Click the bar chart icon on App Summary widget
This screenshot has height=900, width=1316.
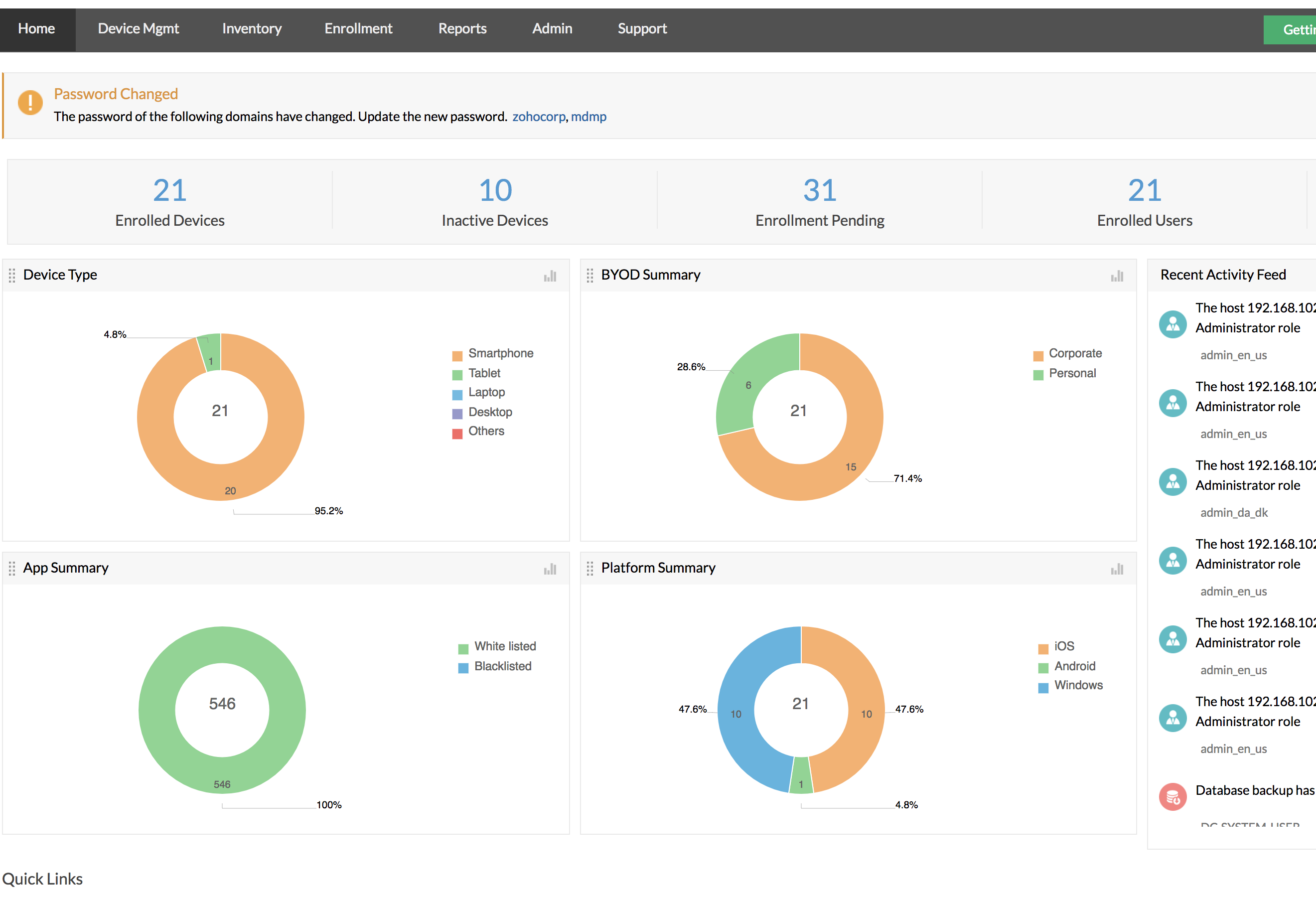coord(549,568)
